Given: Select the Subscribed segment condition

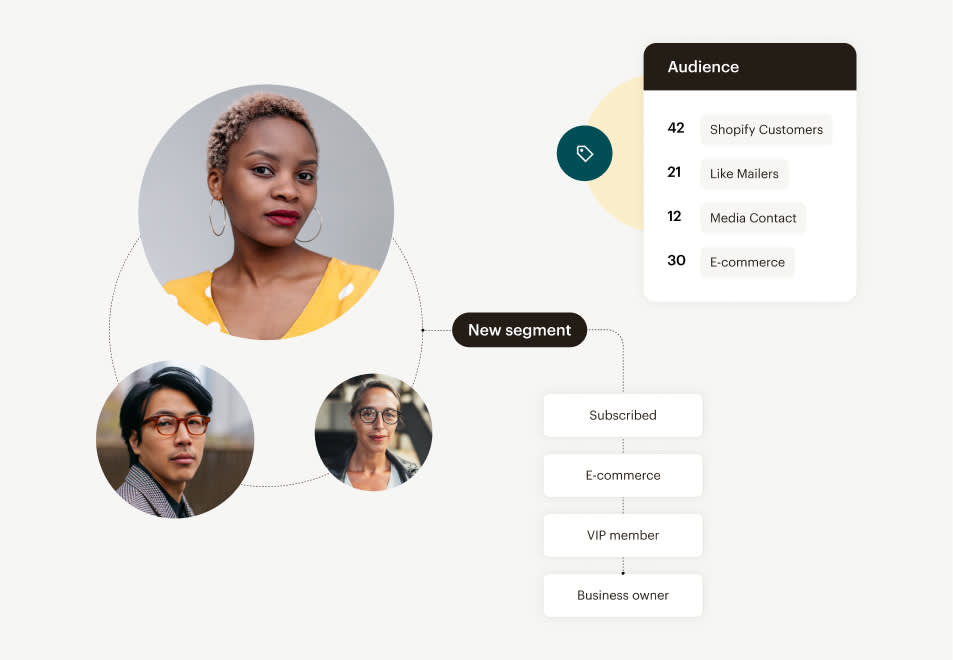Looking at the screenshot, I should pos(623,415).
